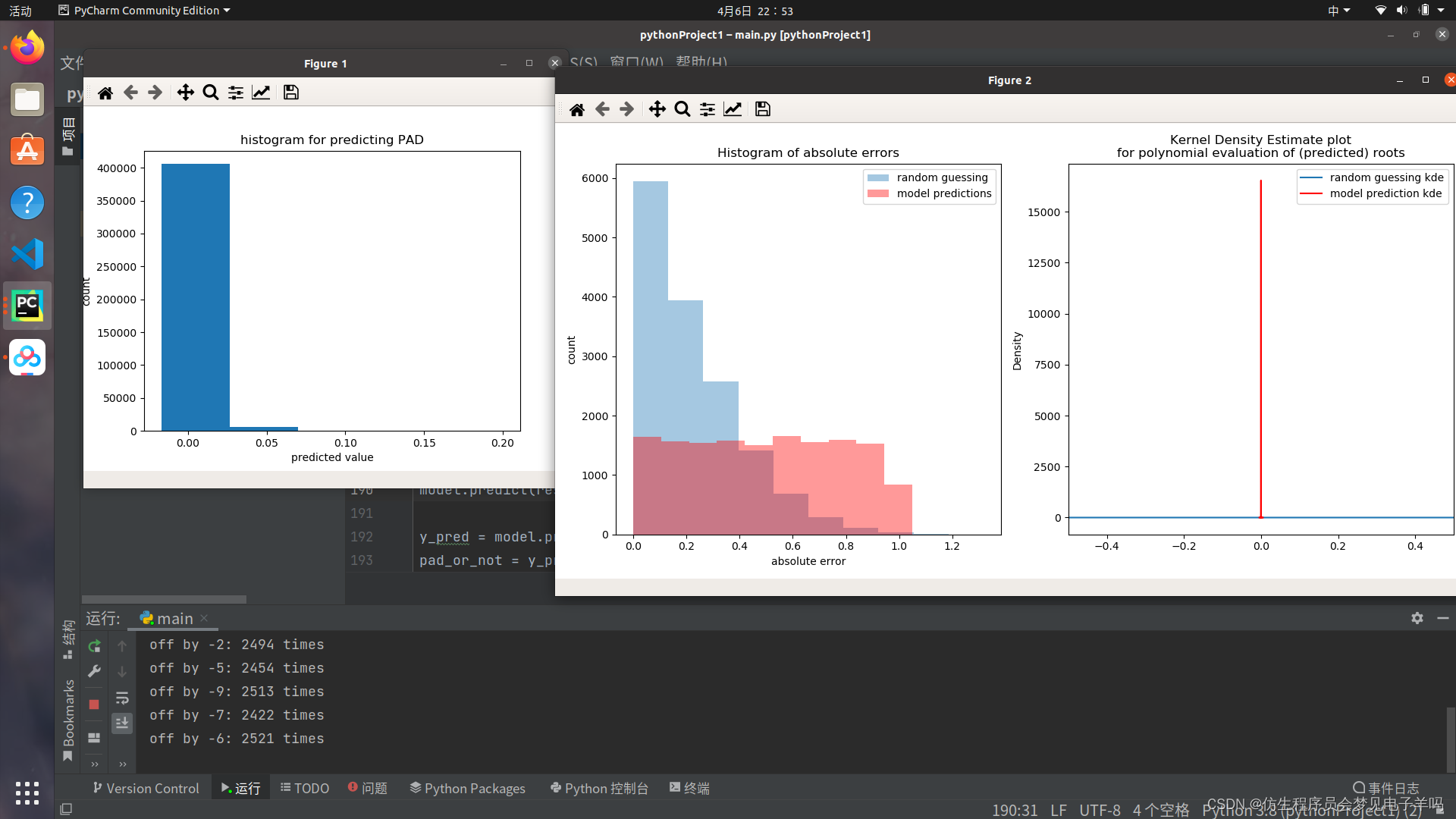Open PyCharm Community Edition app menu dropdown
1456x819 pixels.
tap(144, 11)
